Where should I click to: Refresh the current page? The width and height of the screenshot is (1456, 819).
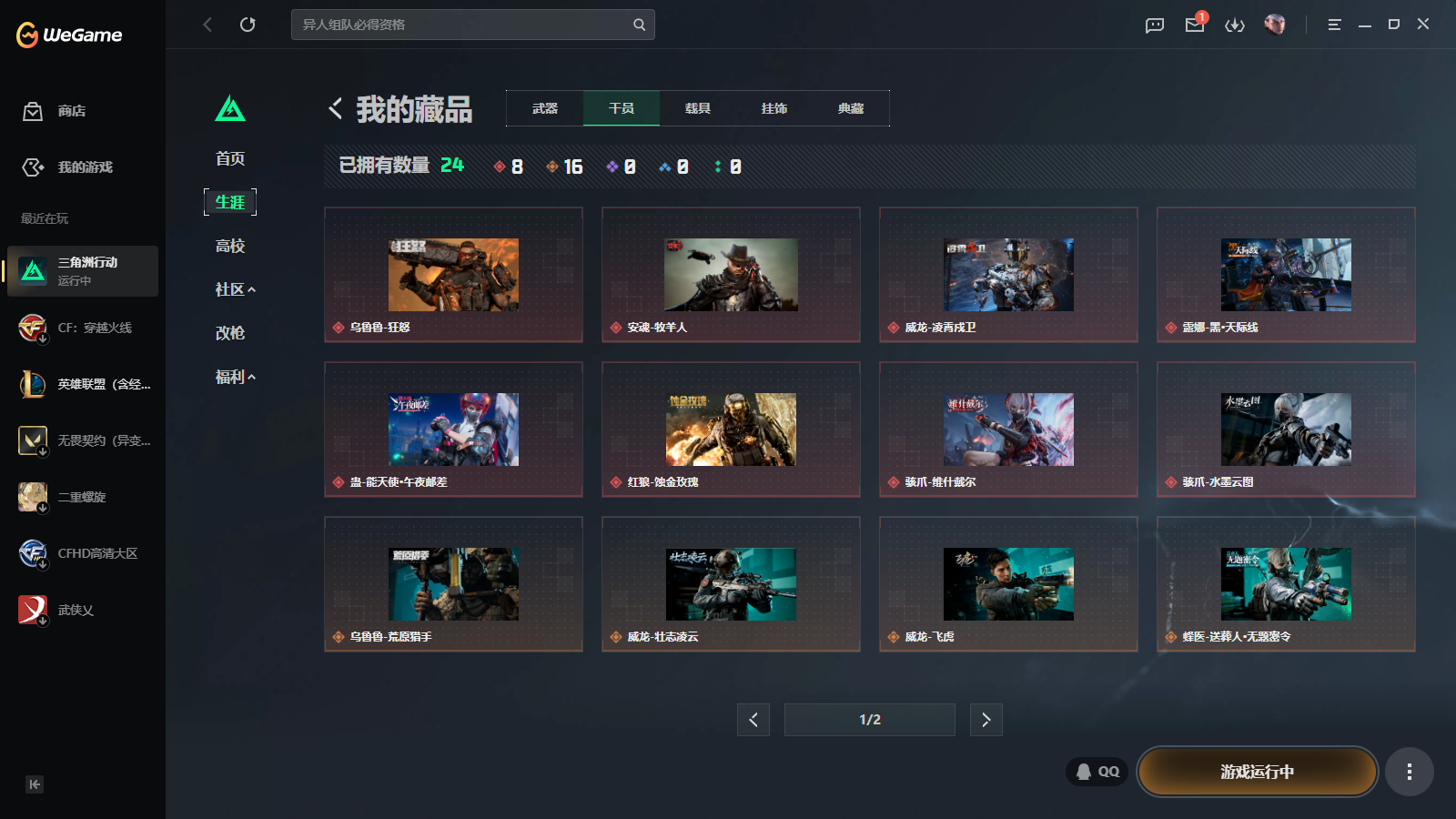click(x=248, y=25)
